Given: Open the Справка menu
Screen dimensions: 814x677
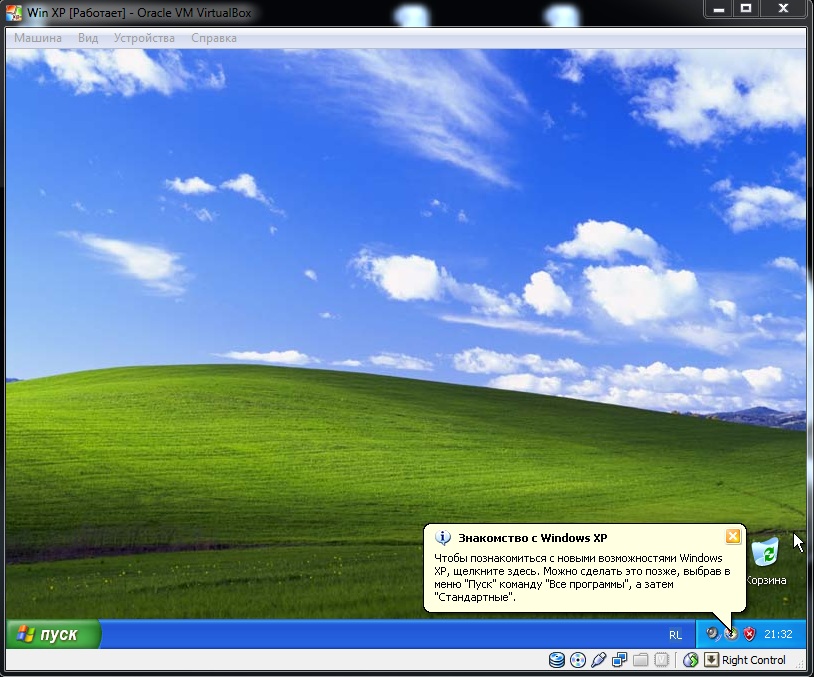Looking at the screenshot, I should [x=214, y=38].
